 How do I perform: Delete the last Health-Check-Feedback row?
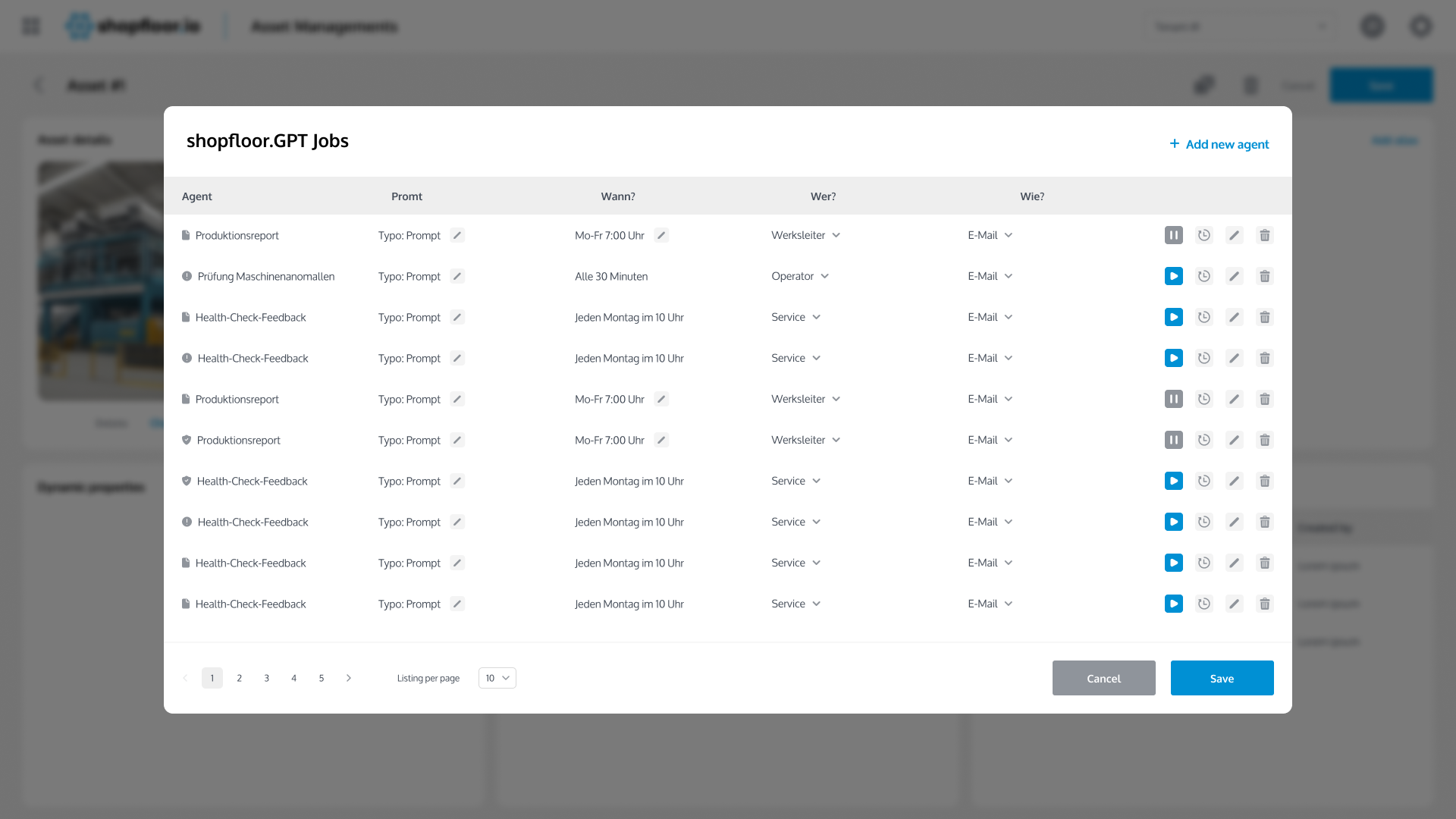pos(1264,604)
